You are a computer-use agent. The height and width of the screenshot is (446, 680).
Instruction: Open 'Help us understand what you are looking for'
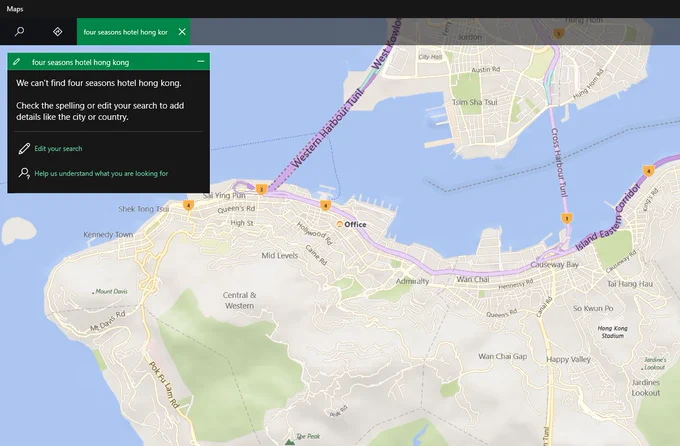click(101, 174)
